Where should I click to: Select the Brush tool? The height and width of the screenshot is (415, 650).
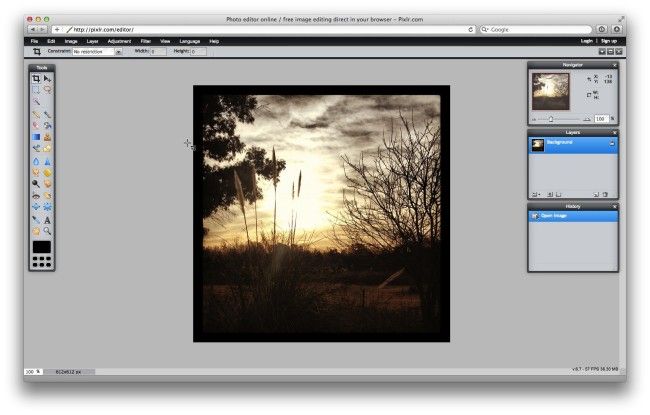click(48, 114)
